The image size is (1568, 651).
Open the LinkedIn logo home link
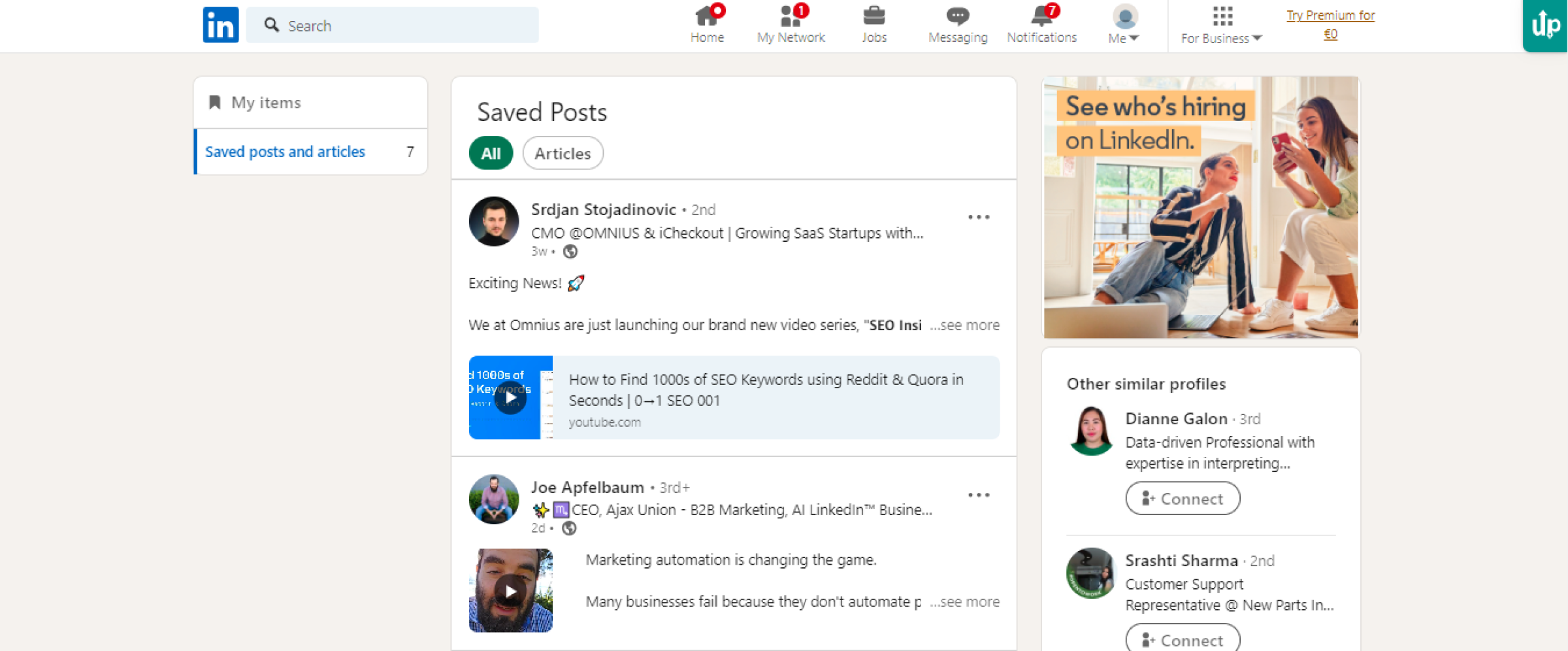220,25
